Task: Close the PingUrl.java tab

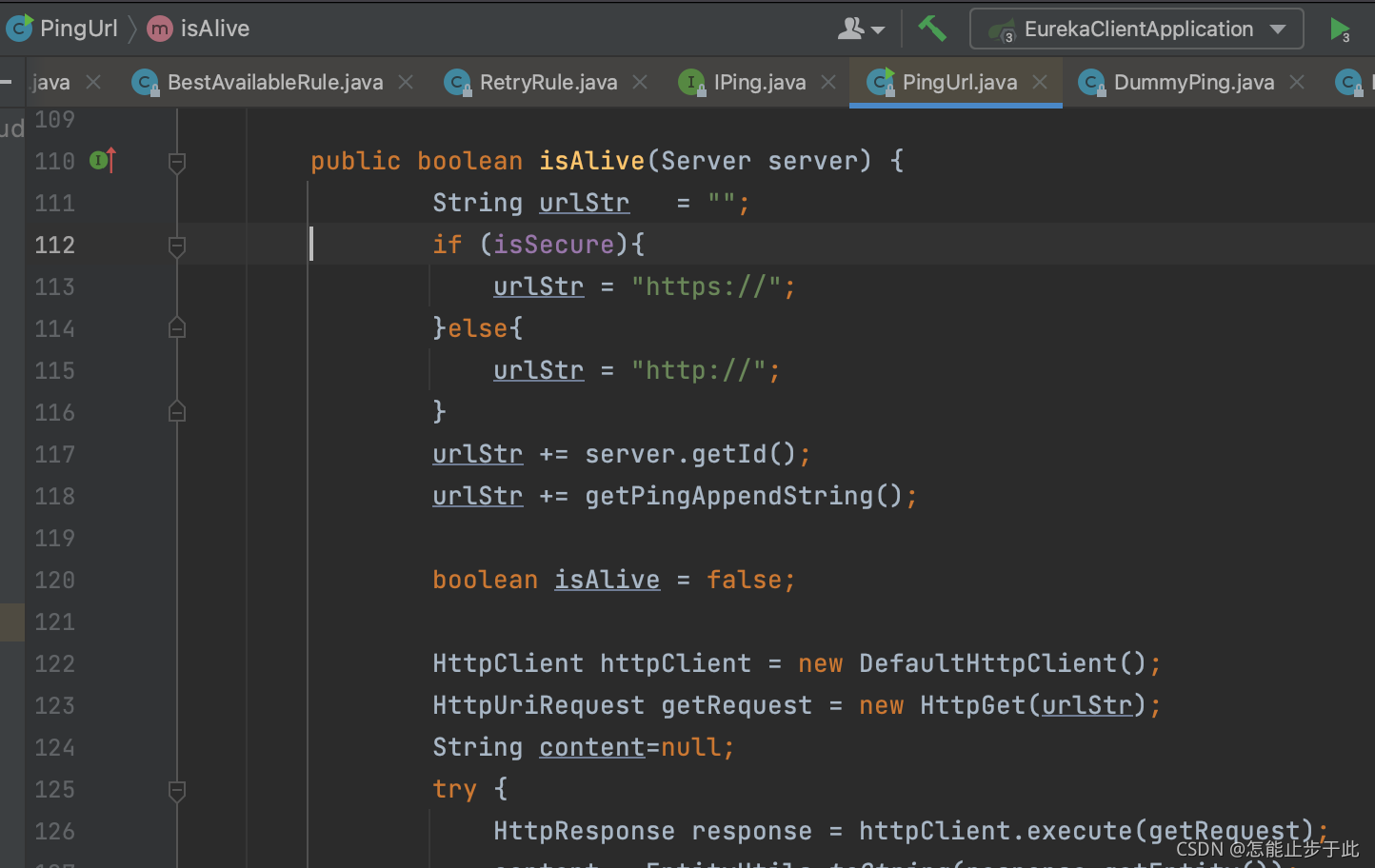Action: pyautogui.click(x=1040, y=83)
